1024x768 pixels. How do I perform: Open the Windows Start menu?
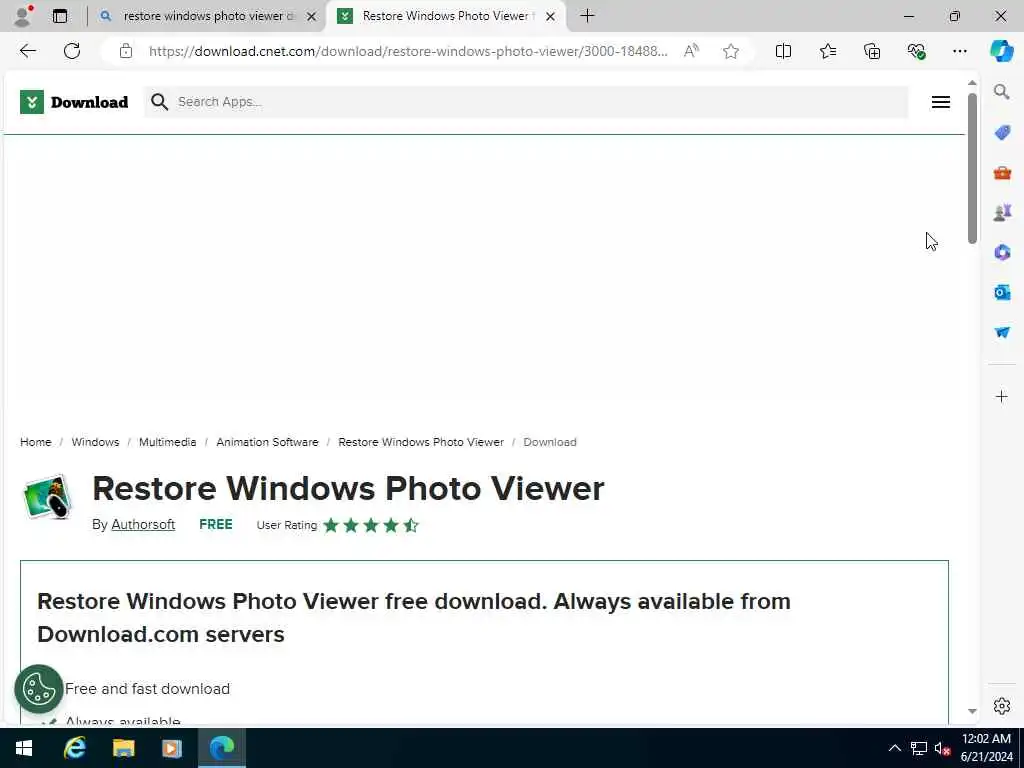(x=24, y=748)
